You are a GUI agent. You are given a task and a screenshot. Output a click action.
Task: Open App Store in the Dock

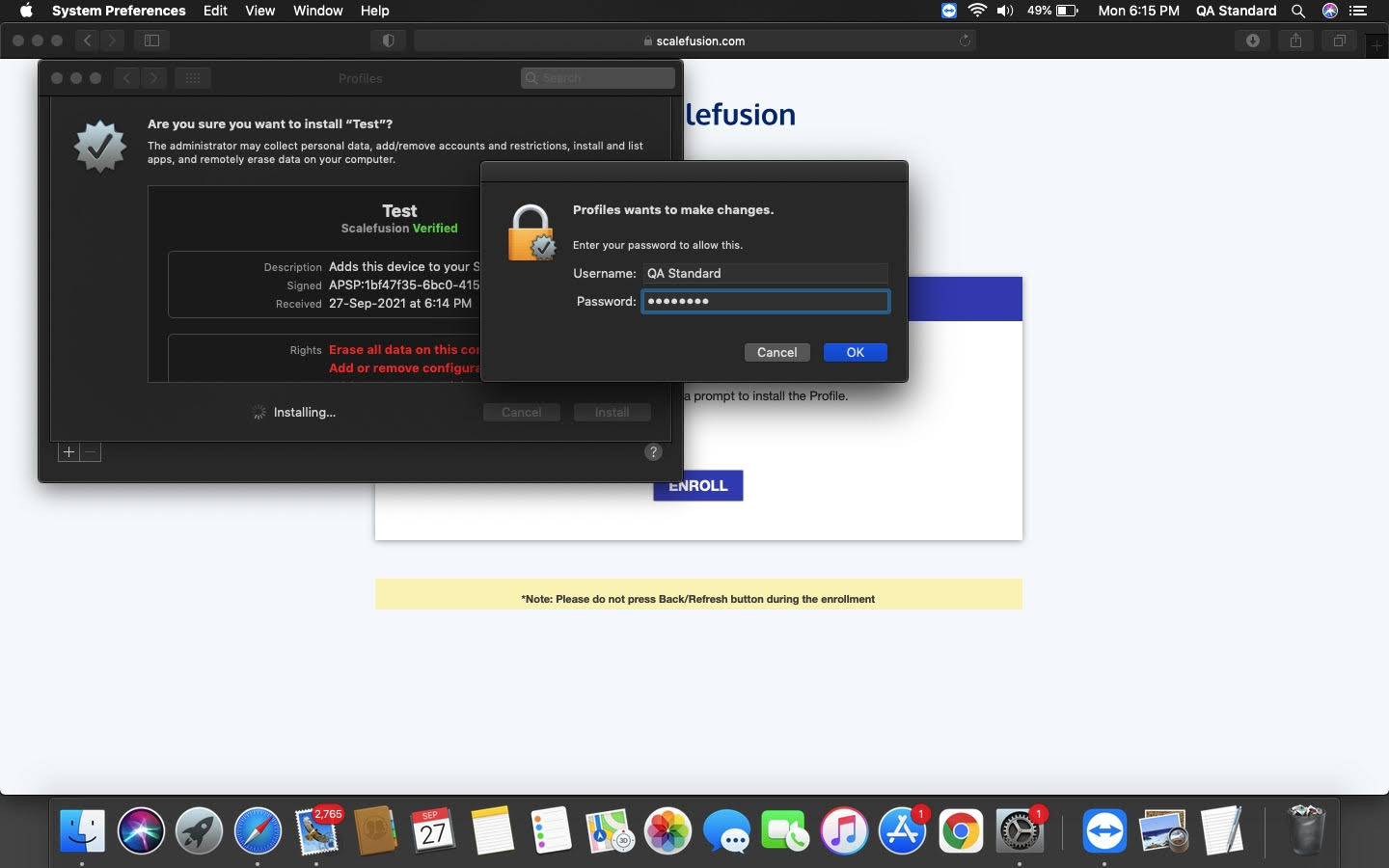903,830
